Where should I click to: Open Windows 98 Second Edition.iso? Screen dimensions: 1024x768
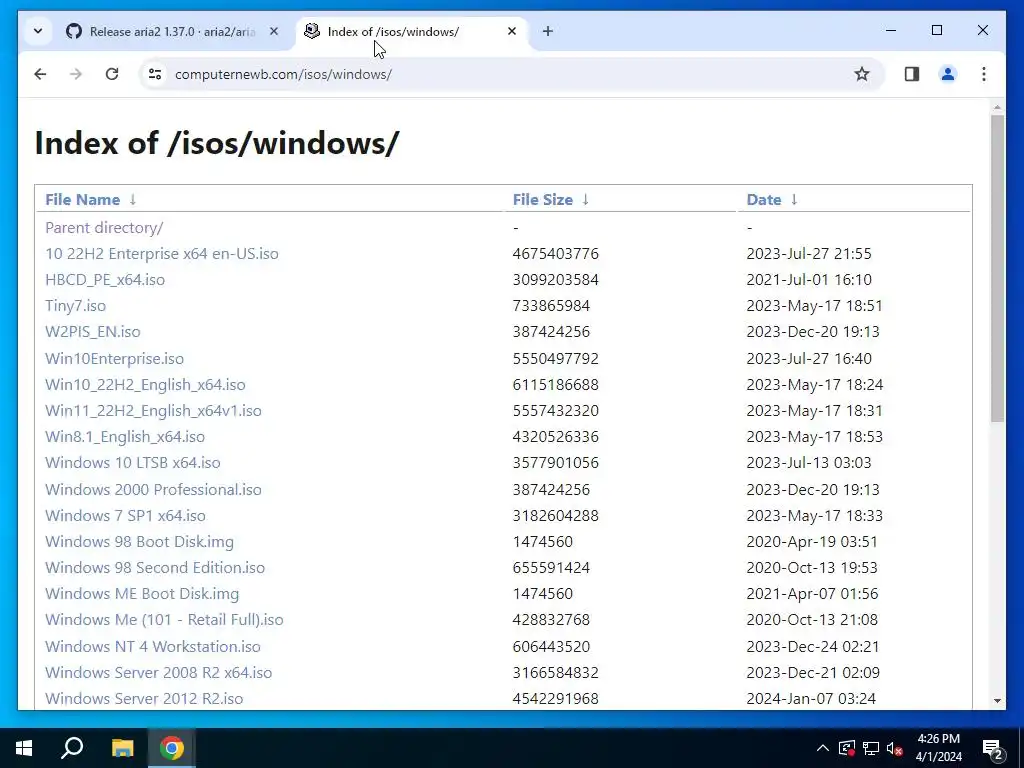(155, 568)
